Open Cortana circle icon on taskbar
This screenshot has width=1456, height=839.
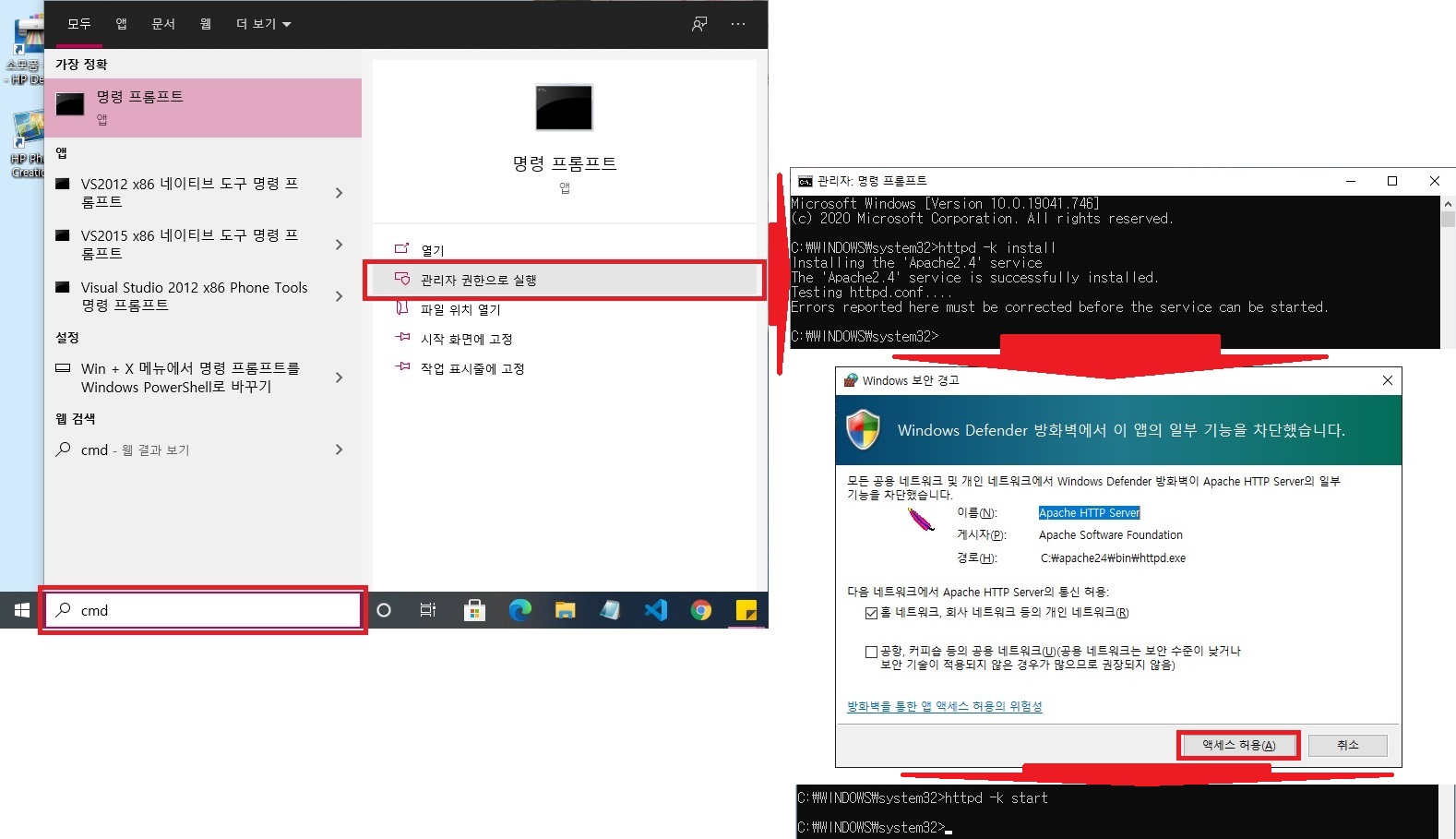click(384, 610)
